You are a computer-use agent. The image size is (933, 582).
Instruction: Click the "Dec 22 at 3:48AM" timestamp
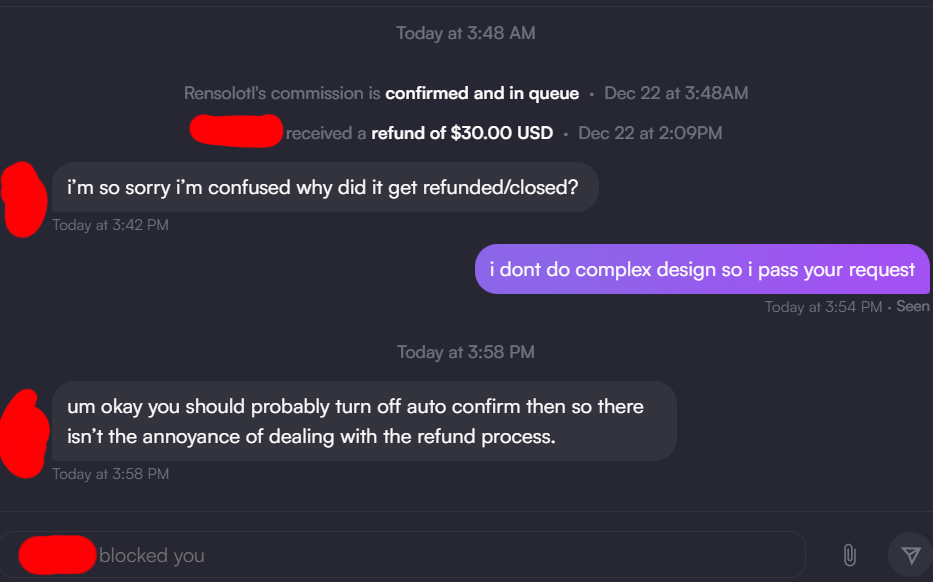(x=676, y=93)
